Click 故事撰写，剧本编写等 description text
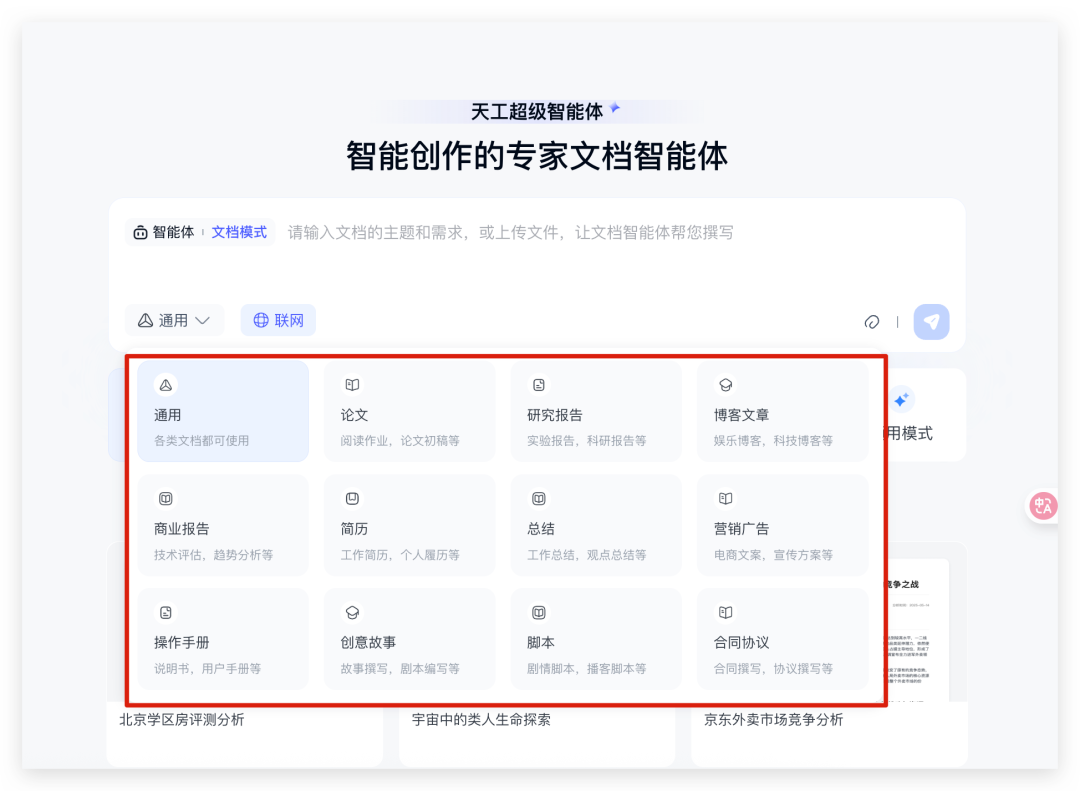Viewport: 1080px width, 791px height. [400, 669]
